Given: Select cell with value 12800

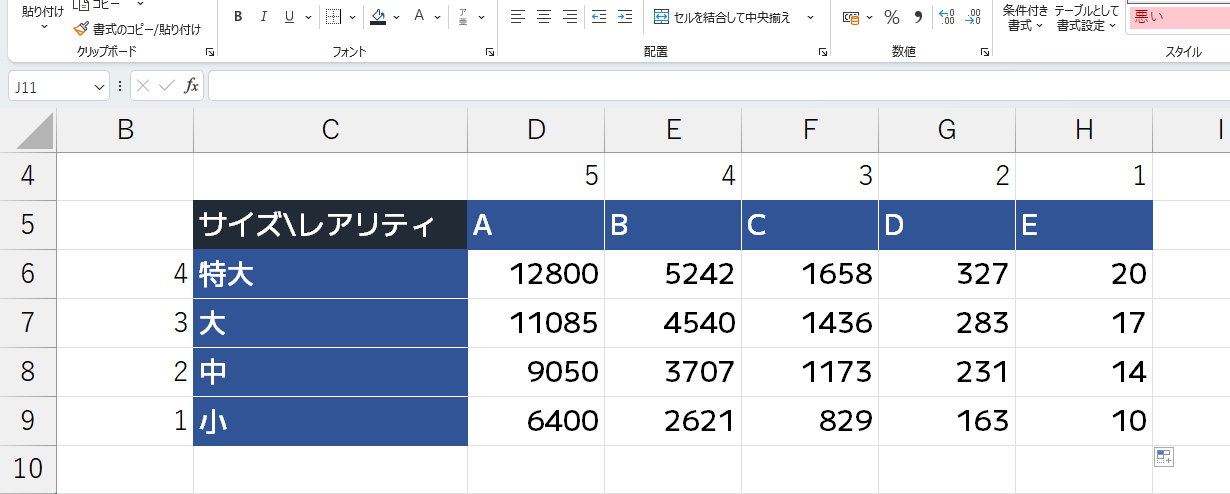Looking at the screenshot, I should (536, 274).
